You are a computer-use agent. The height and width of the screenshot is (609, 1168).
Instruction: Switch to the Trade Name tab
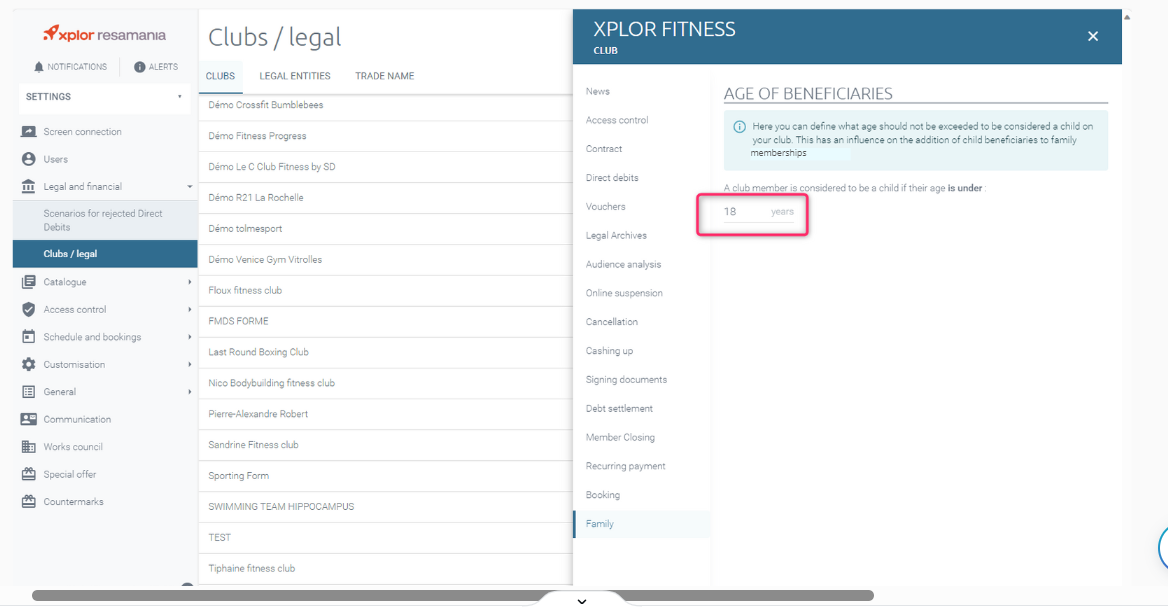(384, 76)
